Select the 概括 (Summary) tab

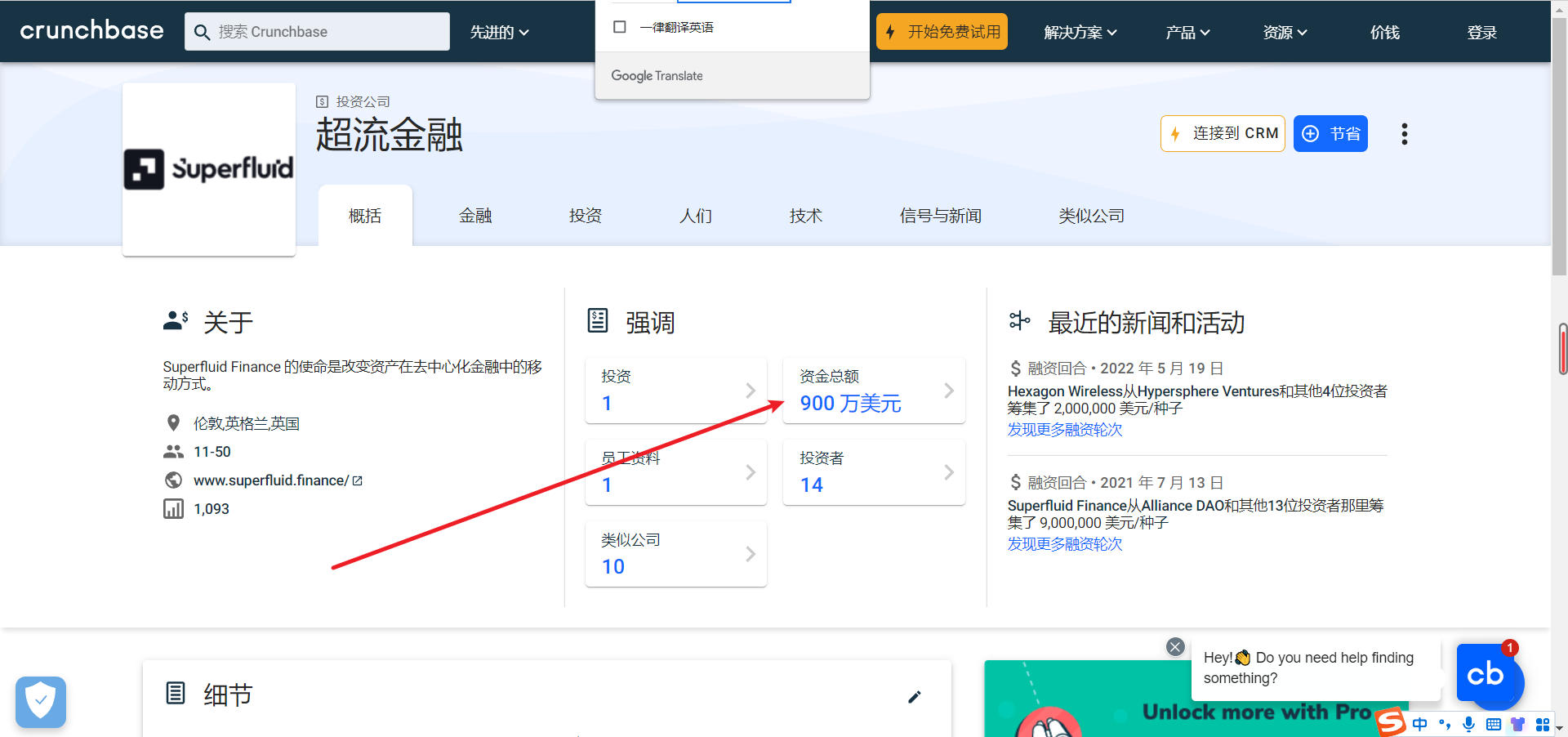(x=365, y=216)
